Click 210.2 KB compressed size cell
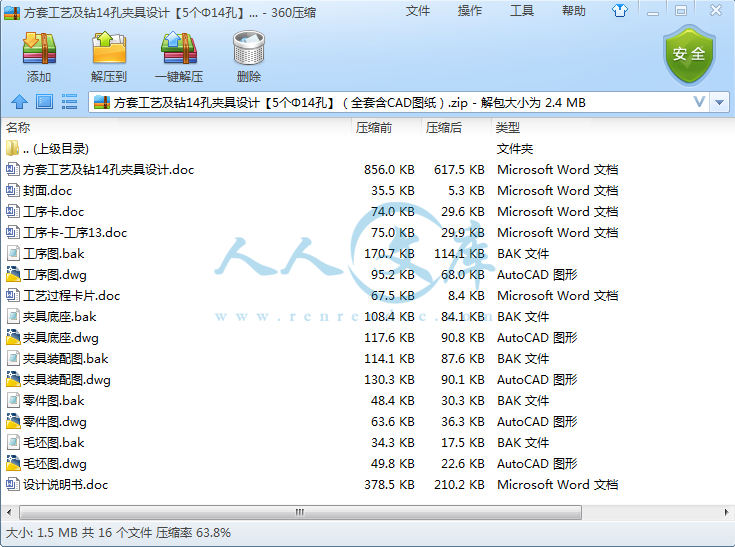This screenshot has width=735, height=547. (x=459, y=484)
